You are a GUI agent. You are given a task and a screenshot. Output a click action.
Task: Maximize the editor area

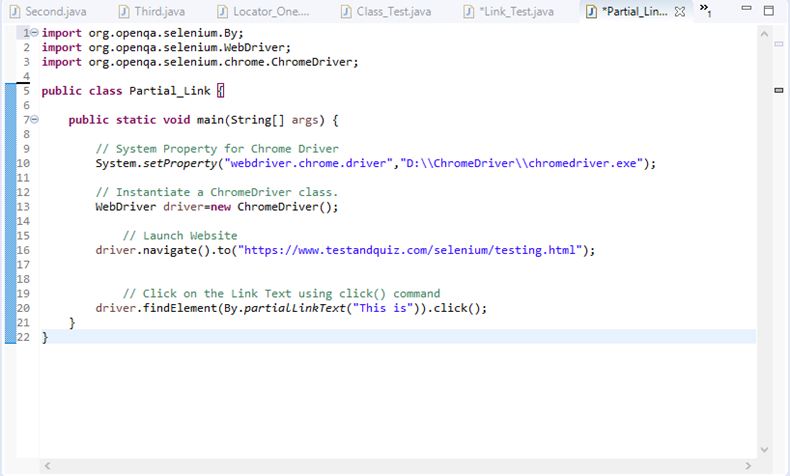[769, 11]
